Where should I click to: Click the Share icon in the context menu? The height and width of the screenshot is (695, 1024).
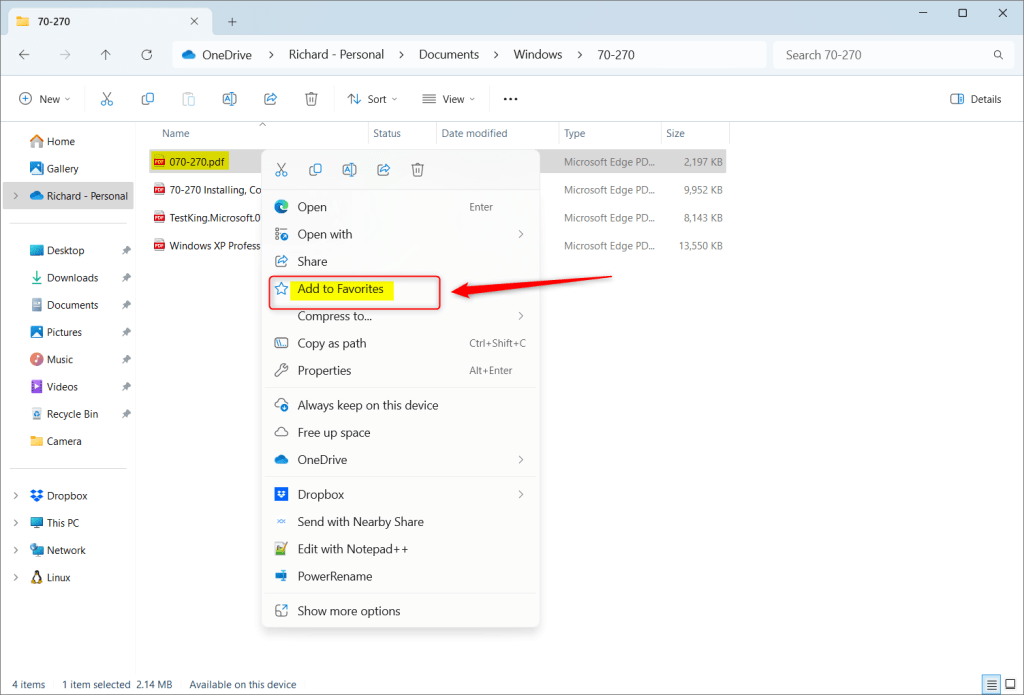point(383,169)
